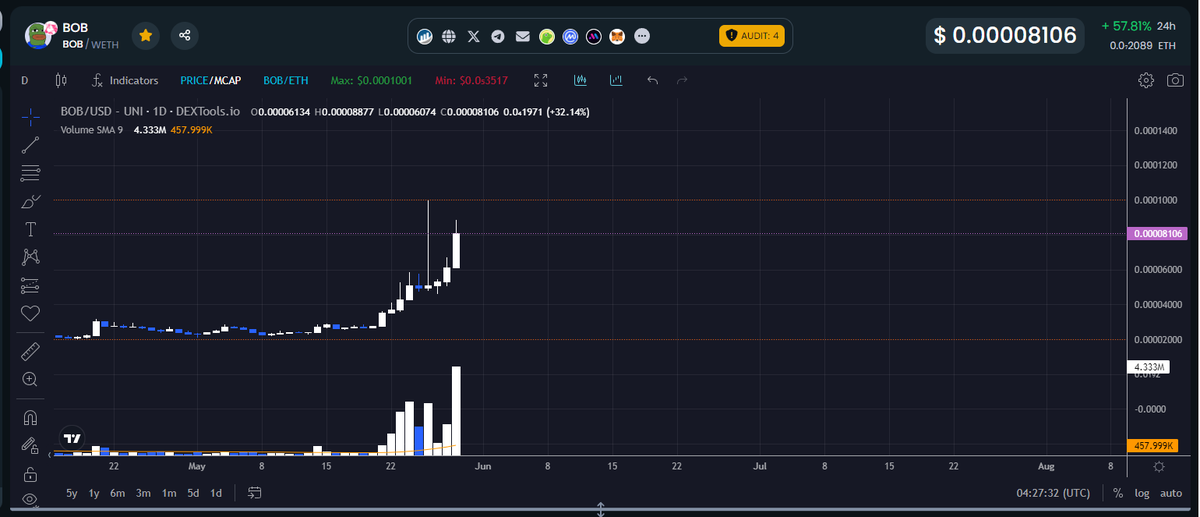1200x517 pixels.
Task: Open the black pink-and-blue M-logo icon link
Action: (x=594, y=37)
